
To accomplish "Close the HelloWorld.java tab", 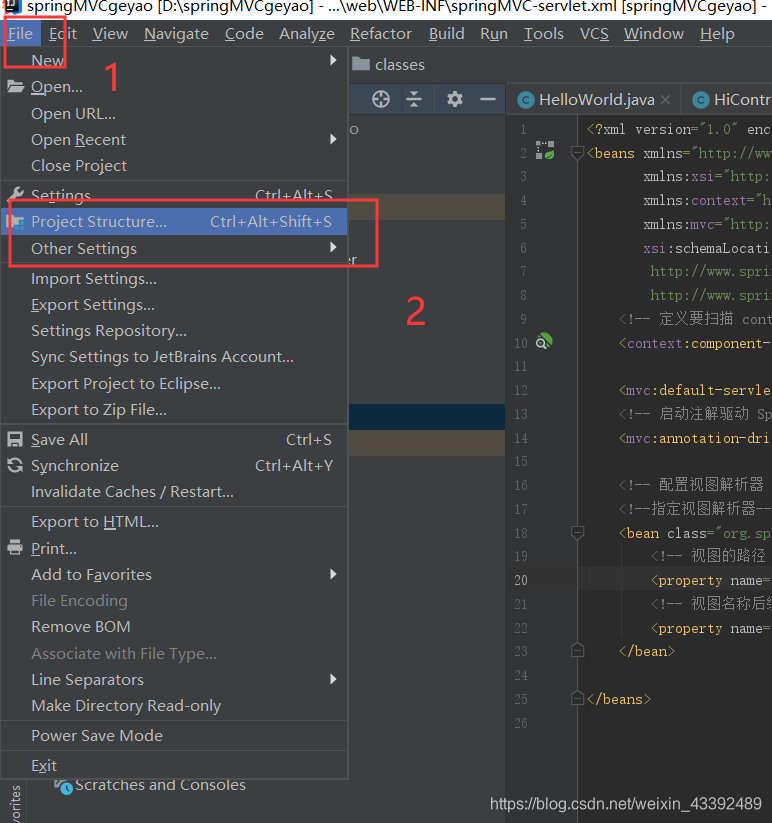I will (665, 100).
